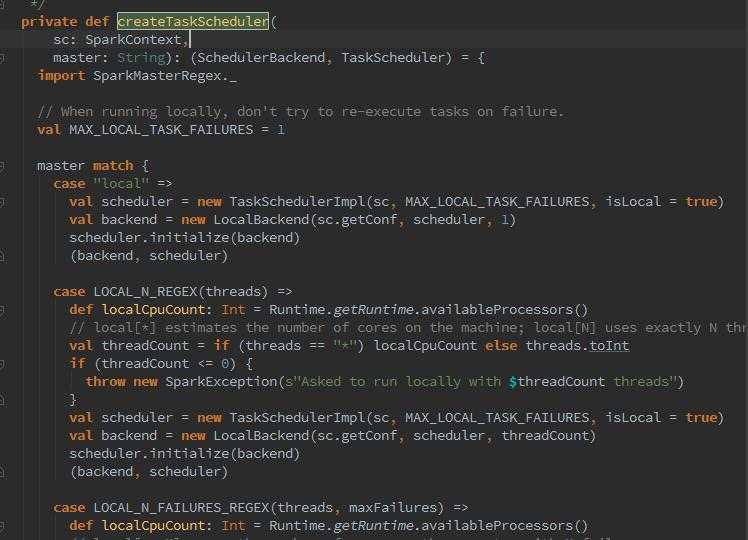Click the maxFailures pattern variable
The width and height of the screenshot is (748, 540).
[x=393, y=508]
